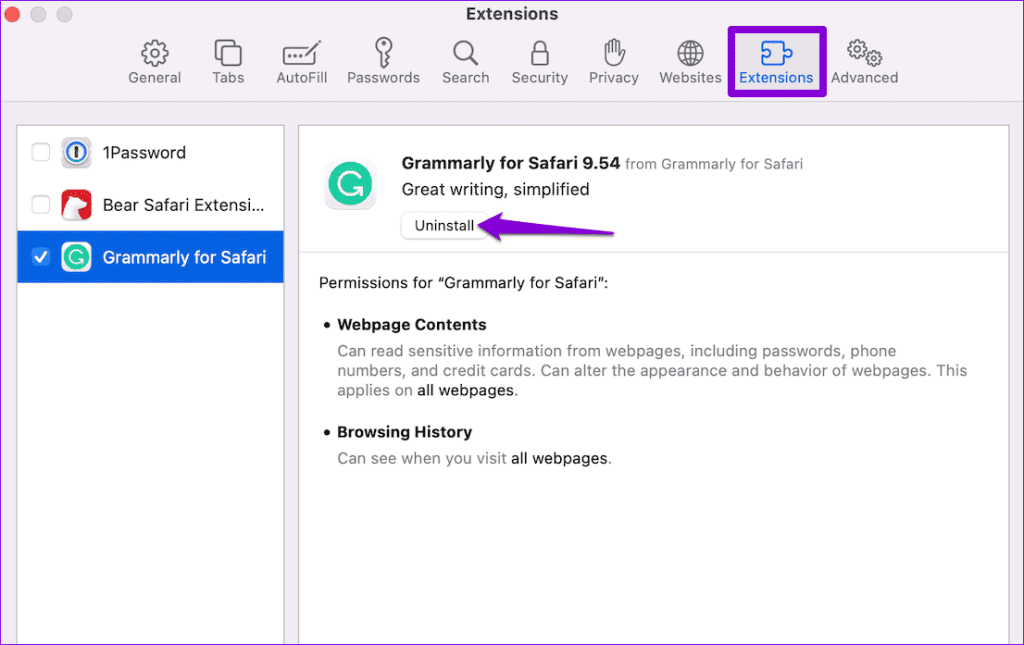Click the Webpage Contents permission heading
1024x645 pixels.
411,324
